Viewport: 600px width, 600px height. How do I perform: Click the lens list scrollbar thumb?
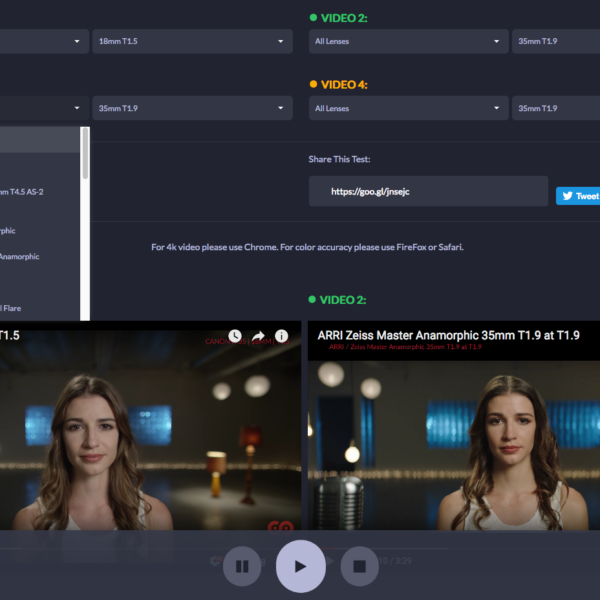tap(85, 153)
